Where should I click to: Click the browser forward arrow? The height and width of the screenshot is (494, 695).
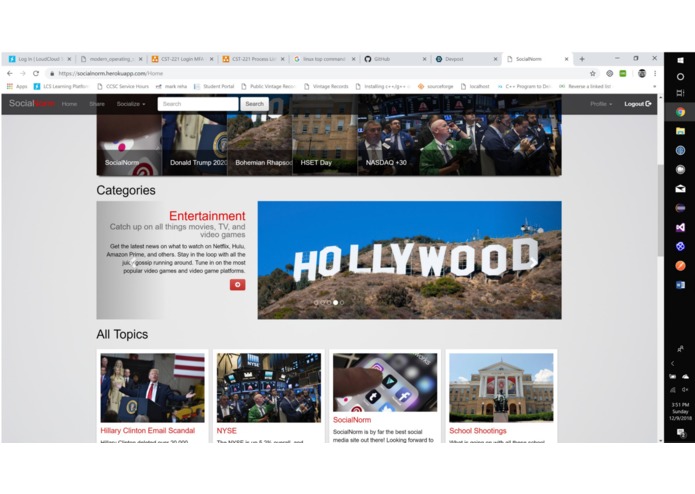point(23,73)
